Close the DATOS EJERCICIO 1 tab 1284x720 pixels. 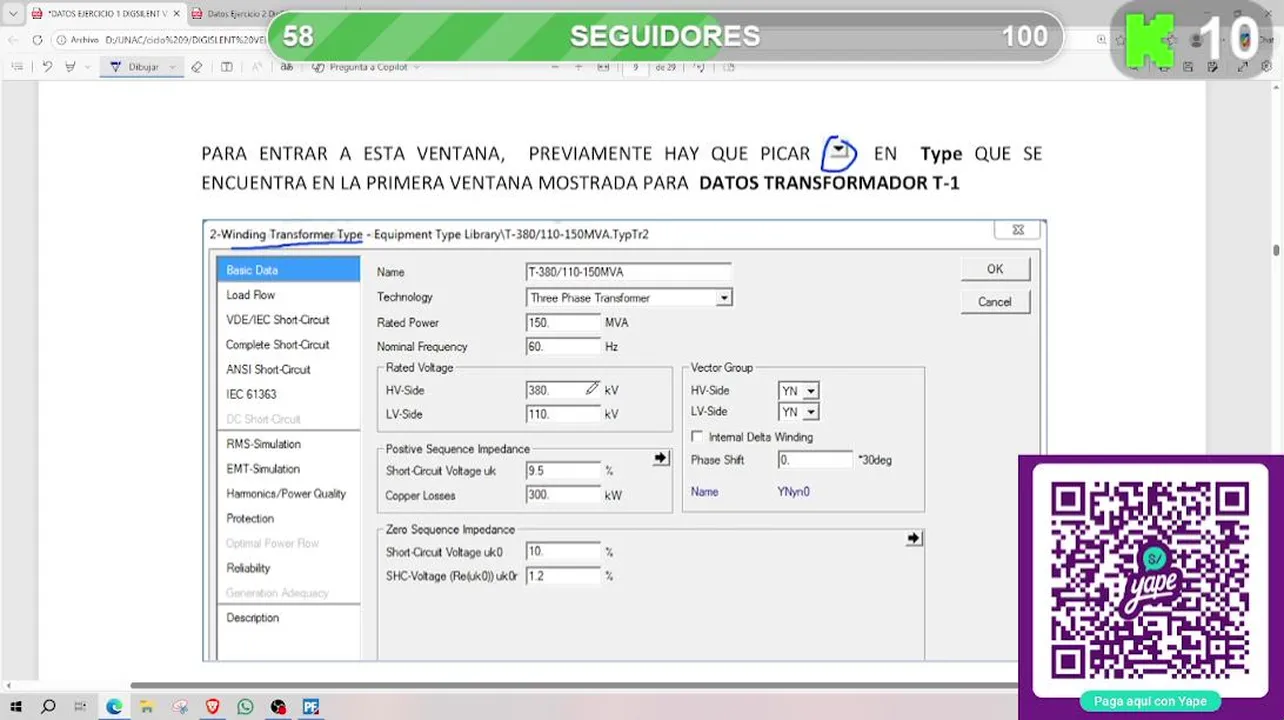[x=177, y=13]
